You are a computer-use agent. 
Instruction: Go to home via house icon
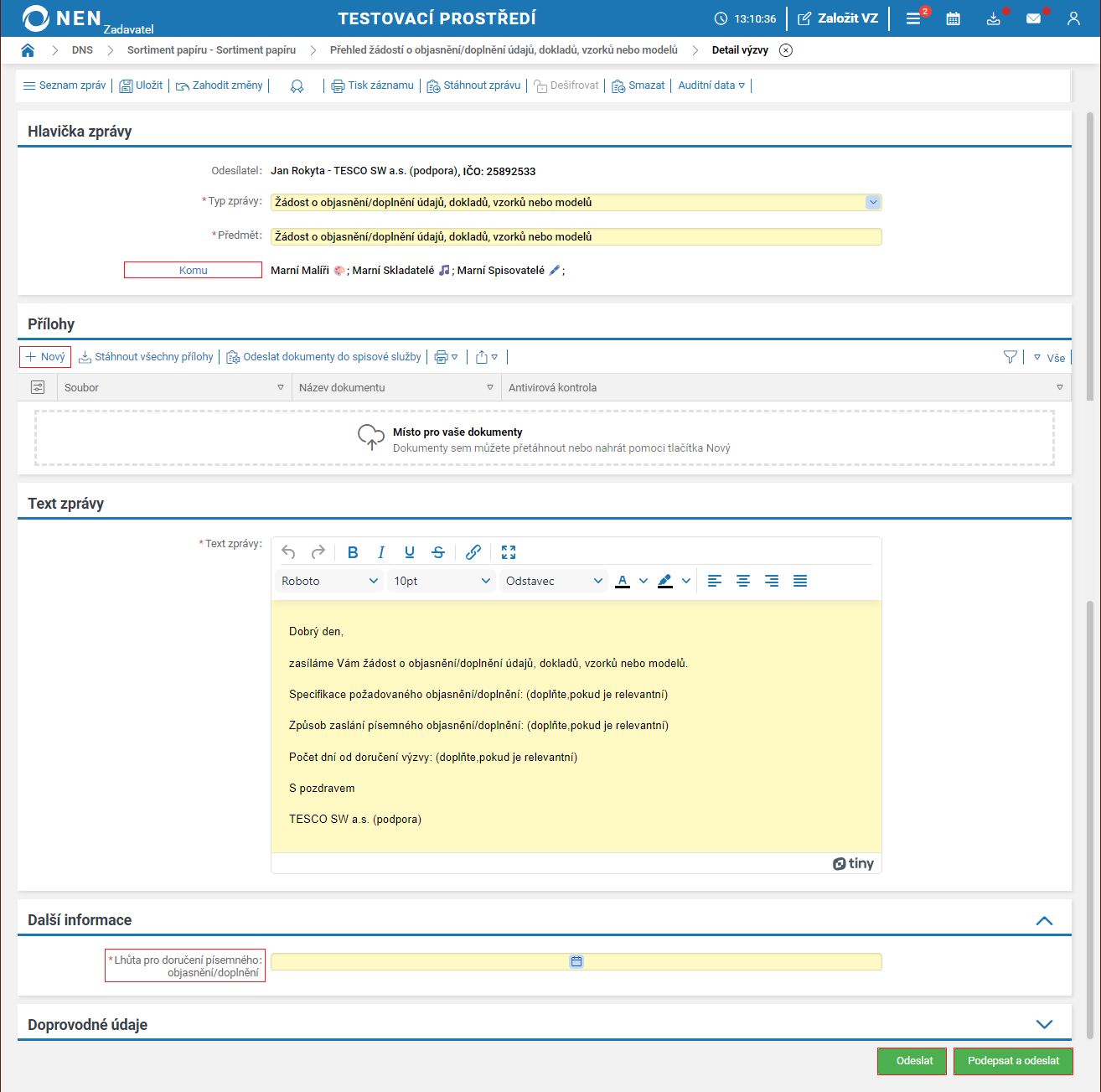click(28, 50)
